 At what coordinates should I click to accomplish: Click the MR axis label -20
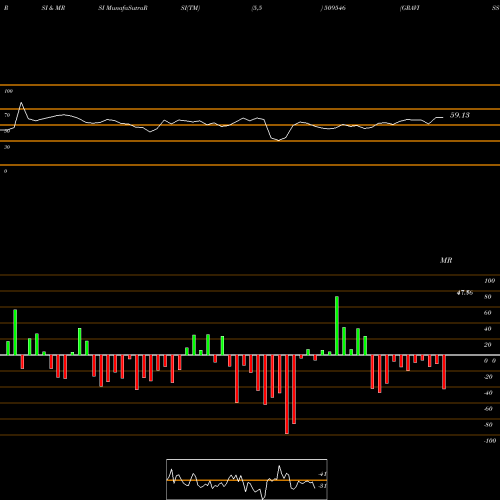click(x=488, y=377)
